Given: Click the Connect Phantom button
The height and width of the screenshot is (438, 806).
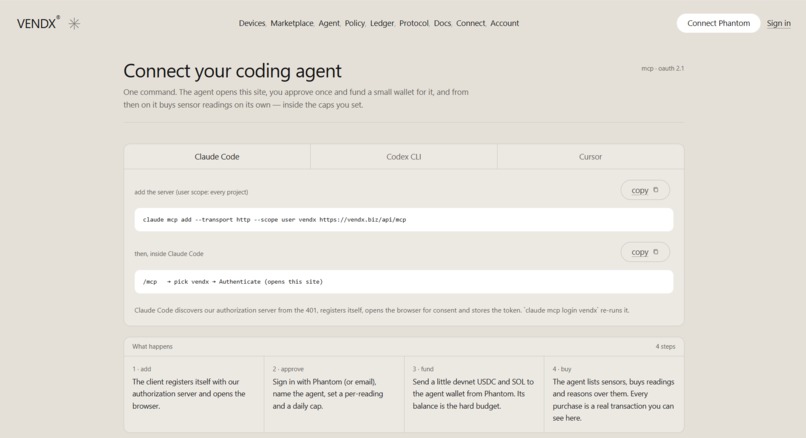Looking at the screenshot, I should 718,23.
